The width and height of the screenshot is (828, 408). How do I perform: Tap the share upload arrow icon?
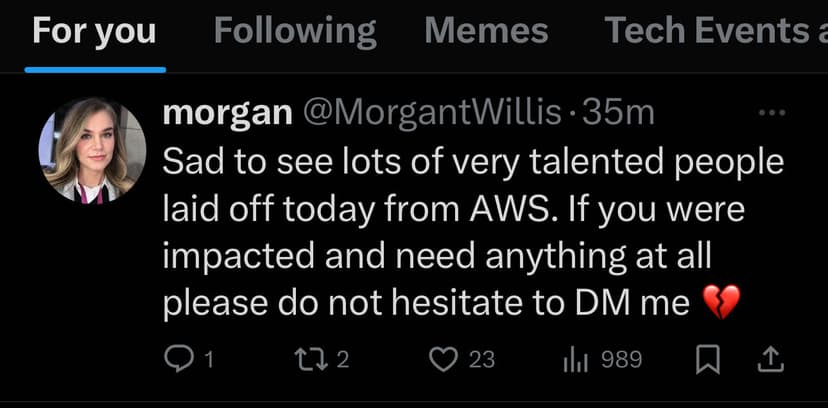pyautogui.click(x=774, y=359)
